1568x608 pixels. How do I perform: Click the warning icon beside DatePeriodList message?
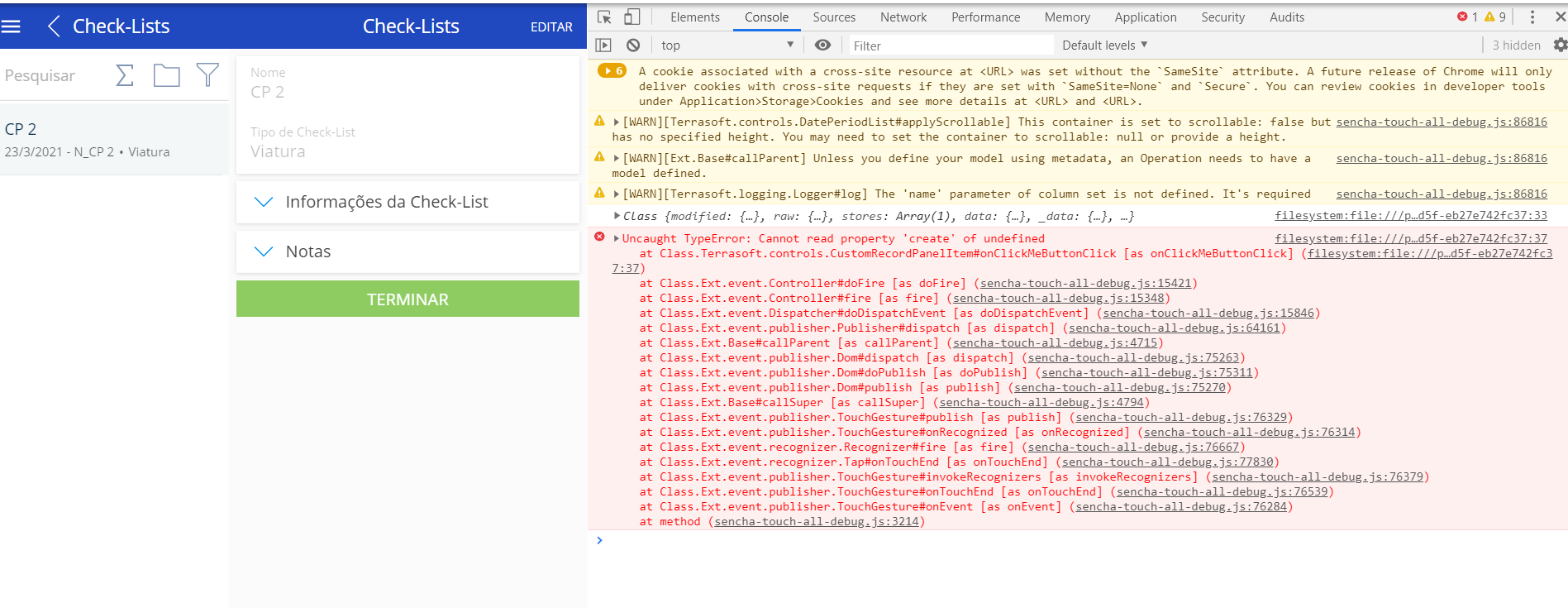[599, 121]
